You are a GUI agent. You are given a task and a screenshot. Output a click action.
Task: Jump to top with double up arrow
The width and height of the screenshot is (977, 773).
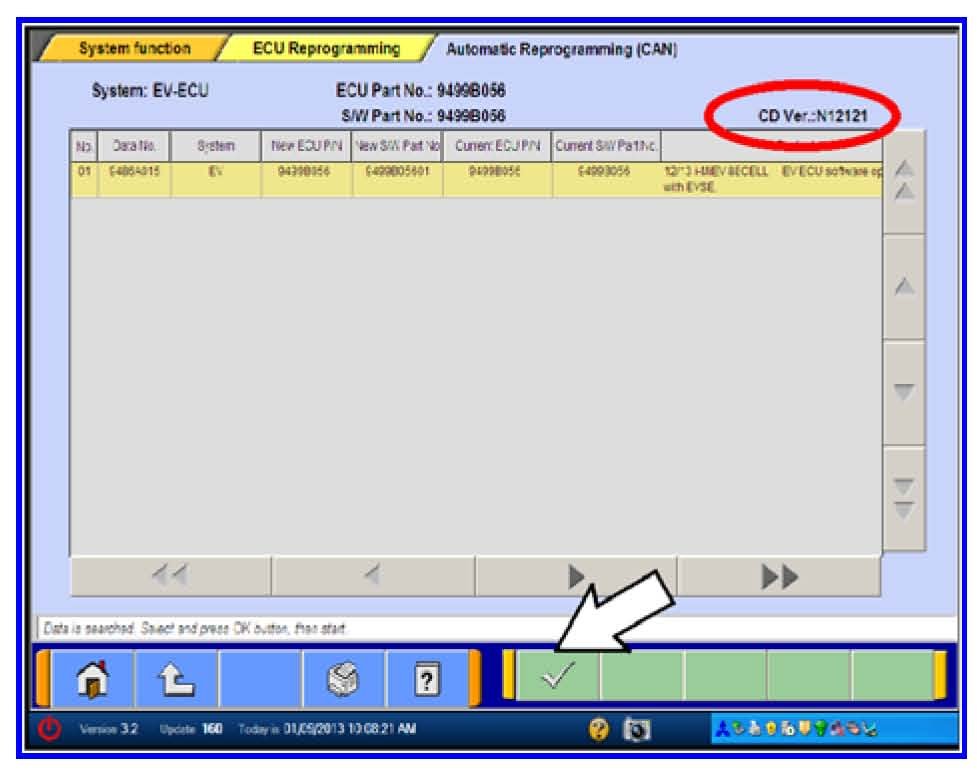point(903,182)
